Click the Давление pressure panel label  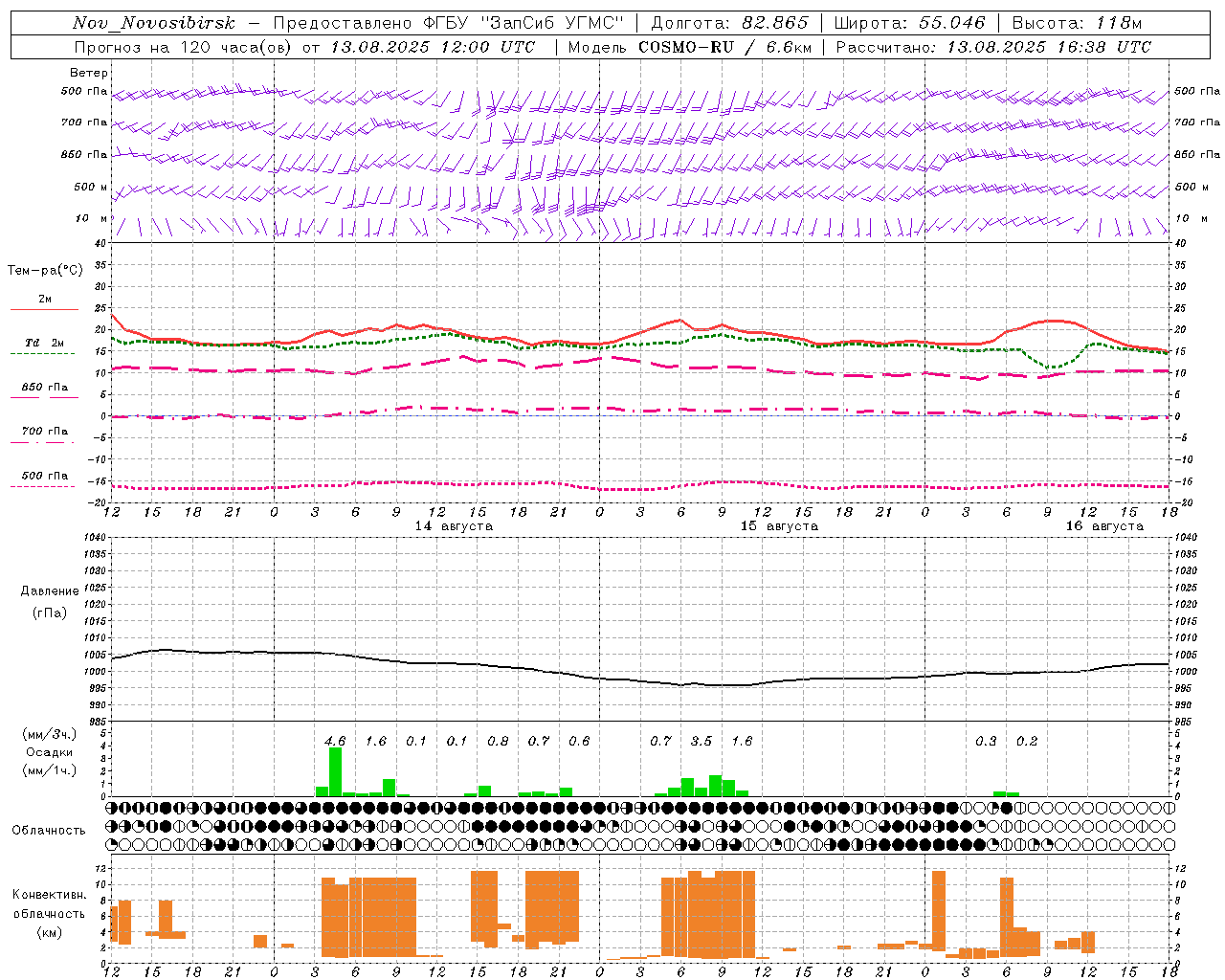pos(50,591)
